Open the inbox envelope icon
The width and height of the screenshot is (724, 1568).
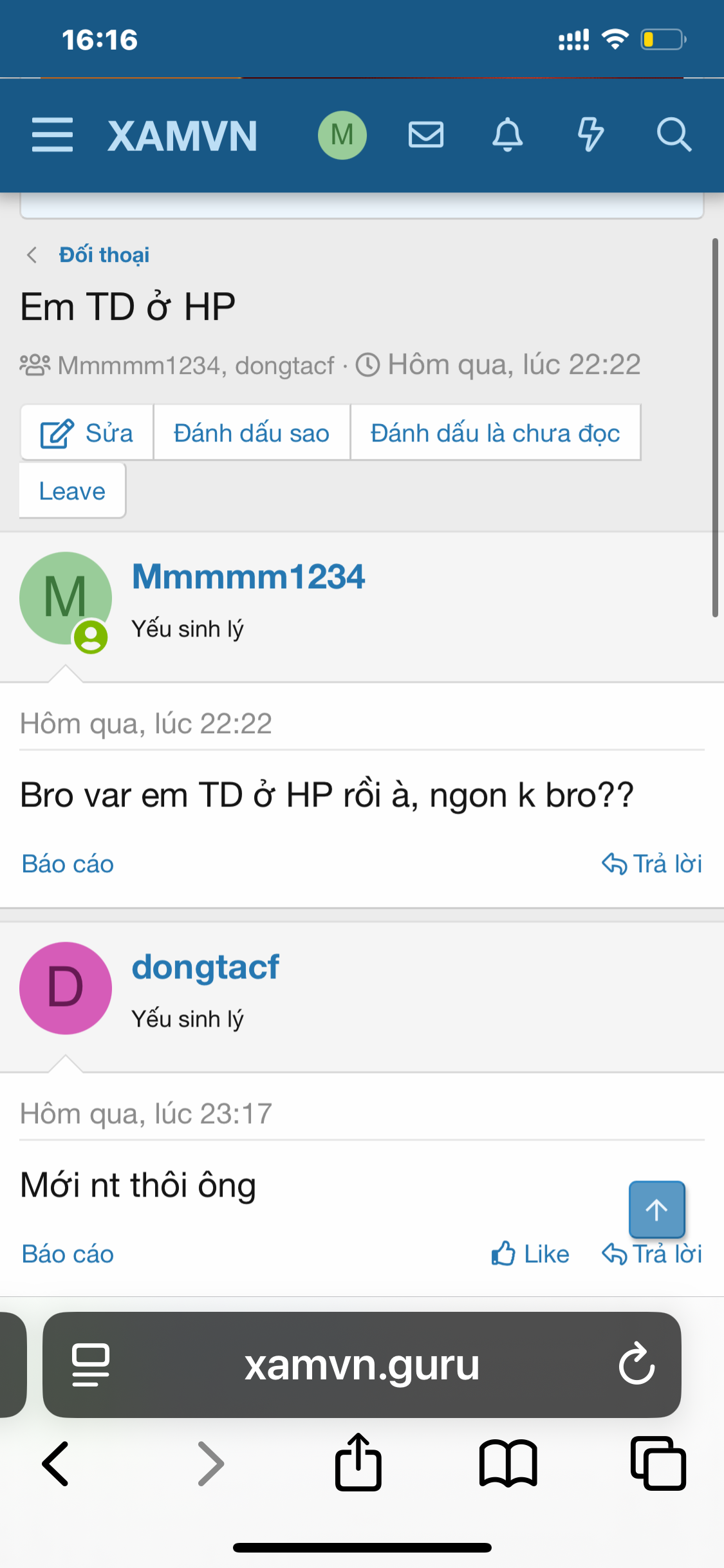click(x=426, y=135)
